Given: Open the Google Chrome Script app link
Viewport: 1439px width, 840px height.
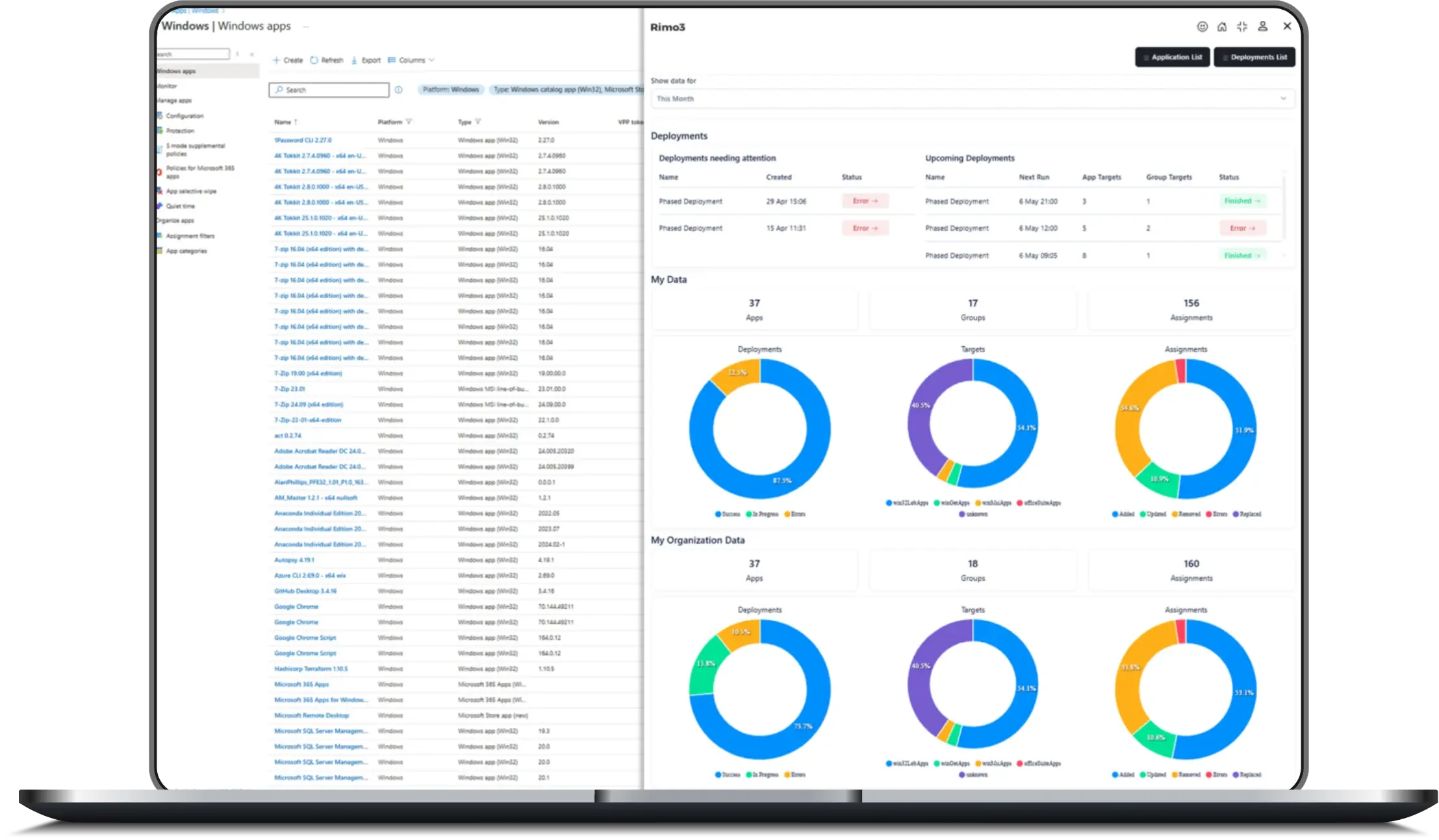Looking at the screenshot, I should (x=305, y=637).
